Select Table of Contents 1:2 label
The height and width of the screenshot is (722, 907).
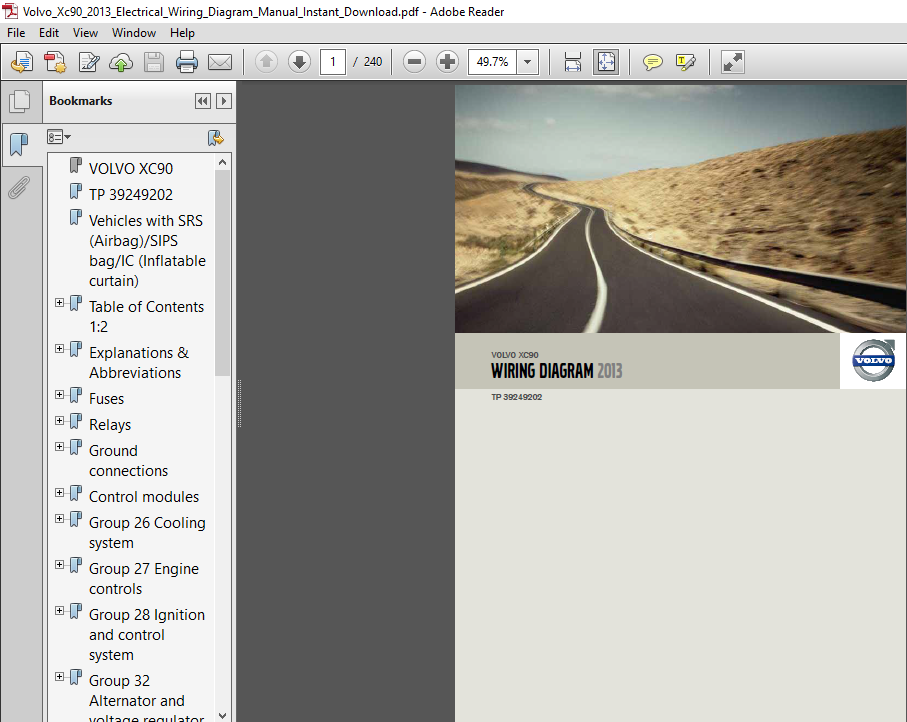pos(146,316)
